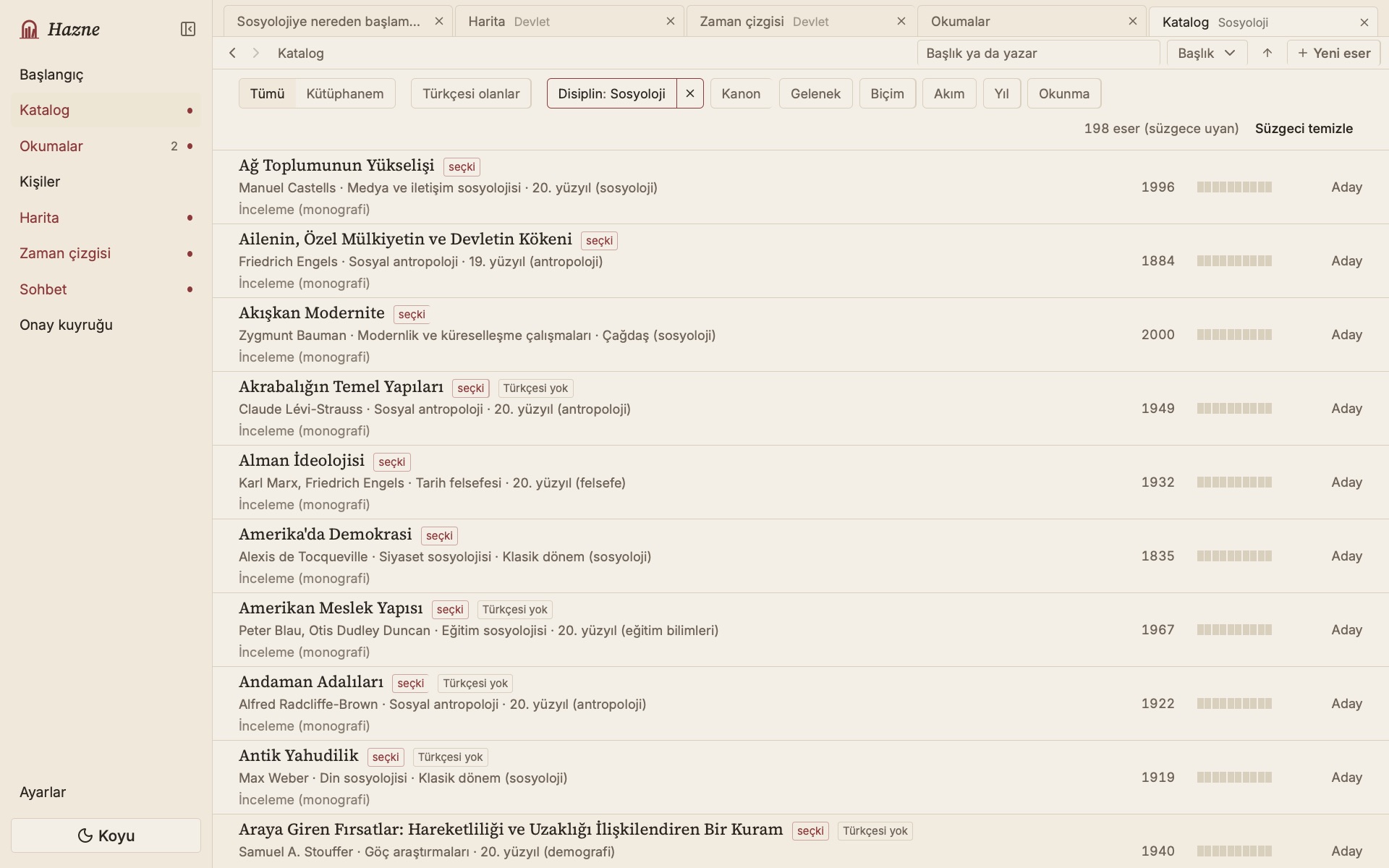Open the Biçim filter dropdown
The height and width of the screenshot is (868, 1389).
[x=888, y=93]
